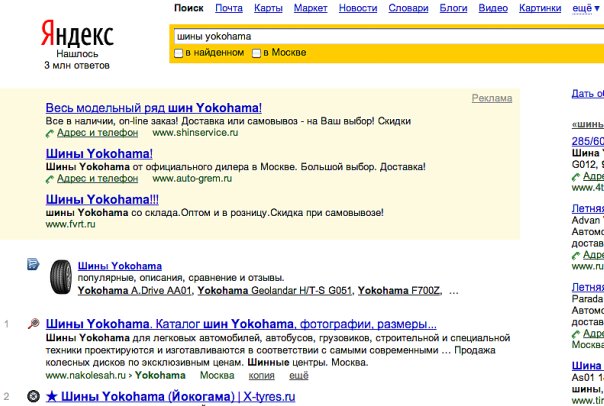Open the Yokohama Geolandar H/T-S G051 link

(x=275, y=291)
